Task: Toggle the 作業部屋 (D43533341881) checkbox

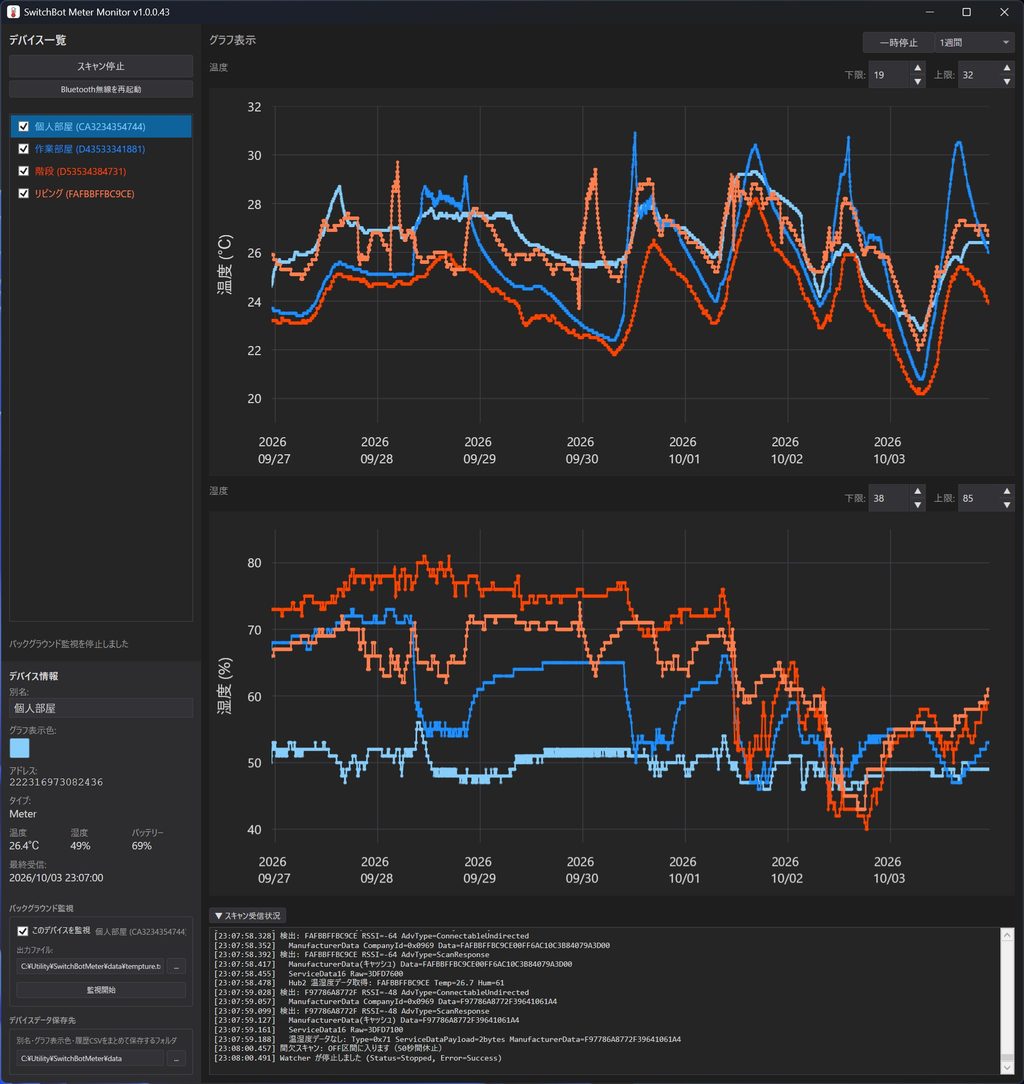Action: coord(24,149)
